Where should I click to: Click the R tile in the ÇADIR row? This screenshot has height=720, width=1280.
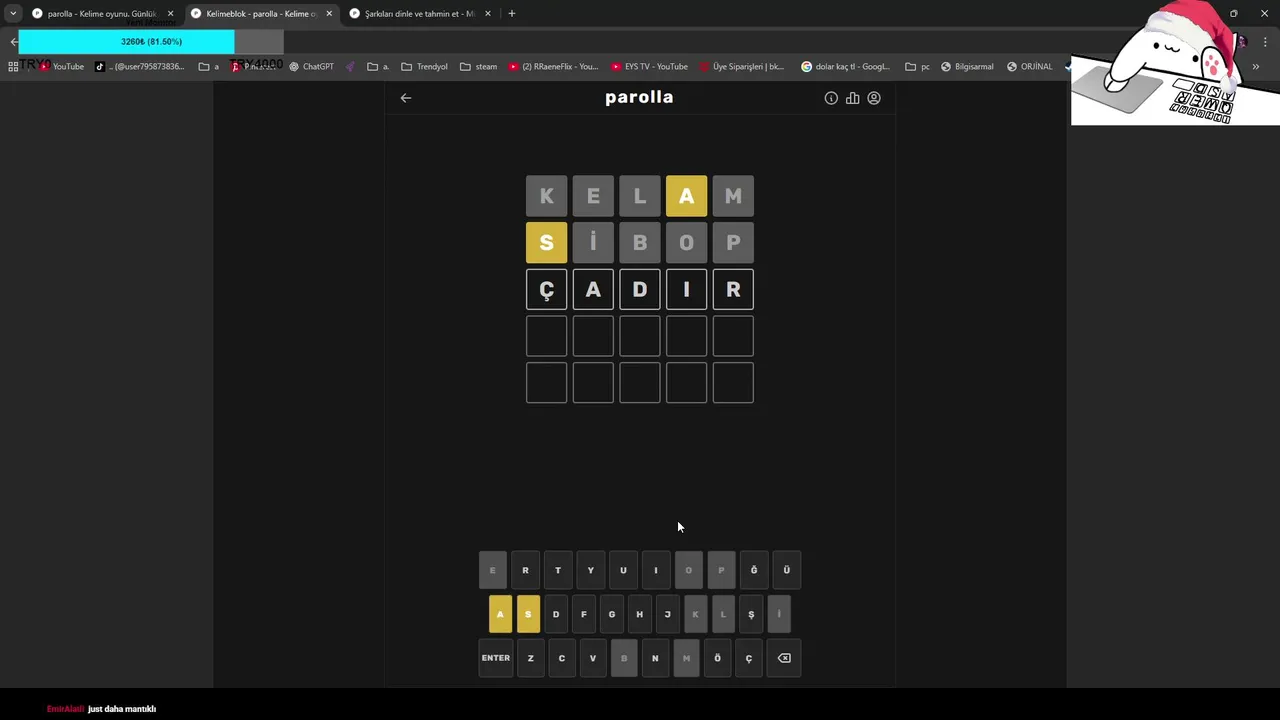tap(733, 290)
